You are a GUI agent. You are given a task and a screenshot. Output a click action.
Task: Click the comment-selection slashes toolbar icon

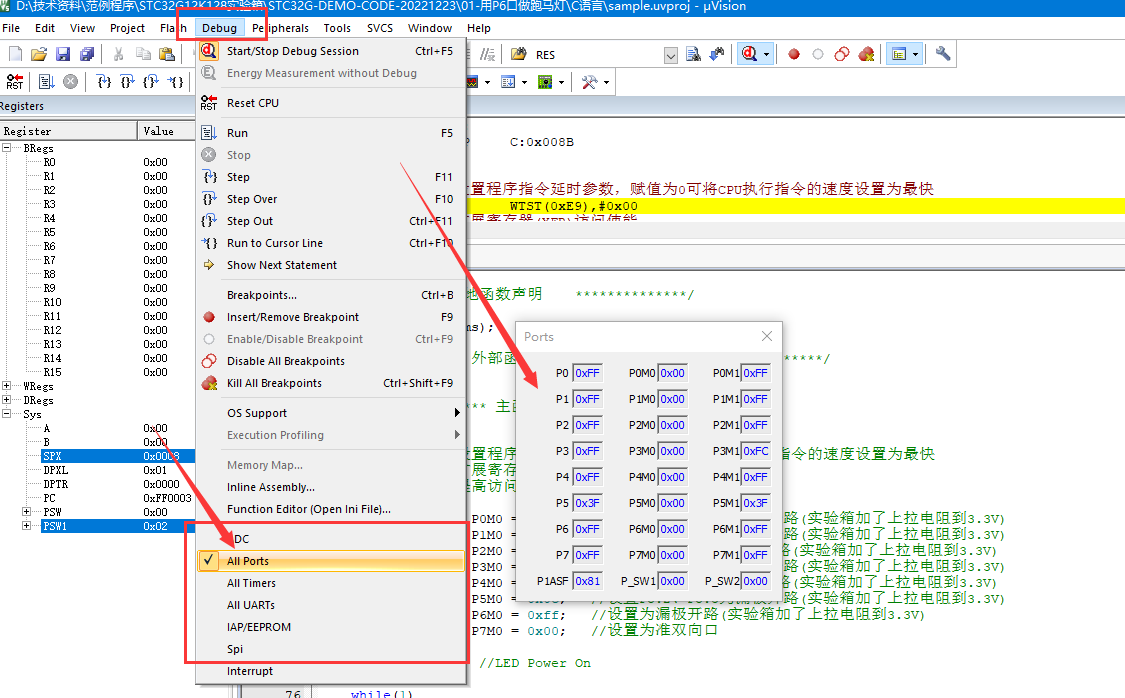point(488,54)
